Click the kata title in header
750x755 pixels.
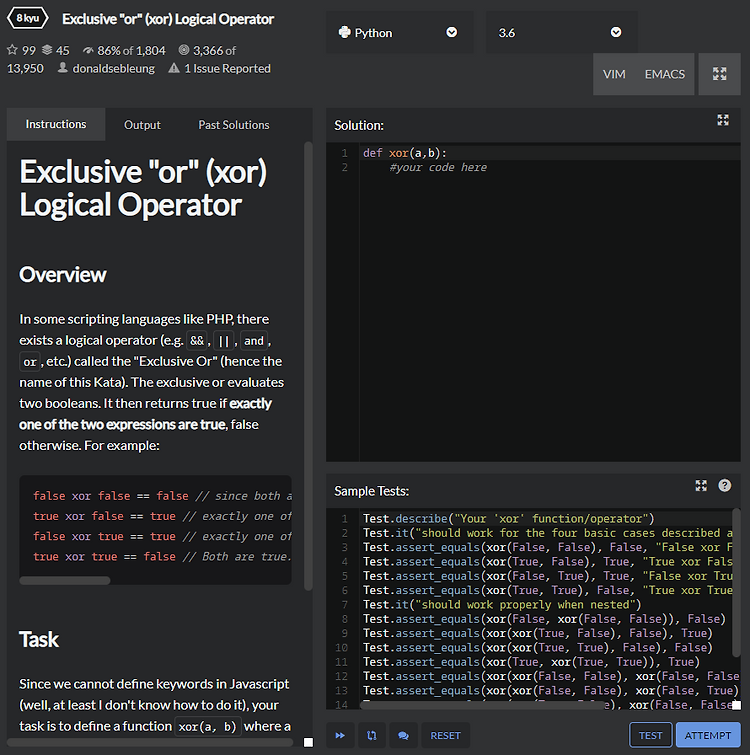tap(168, 19)
